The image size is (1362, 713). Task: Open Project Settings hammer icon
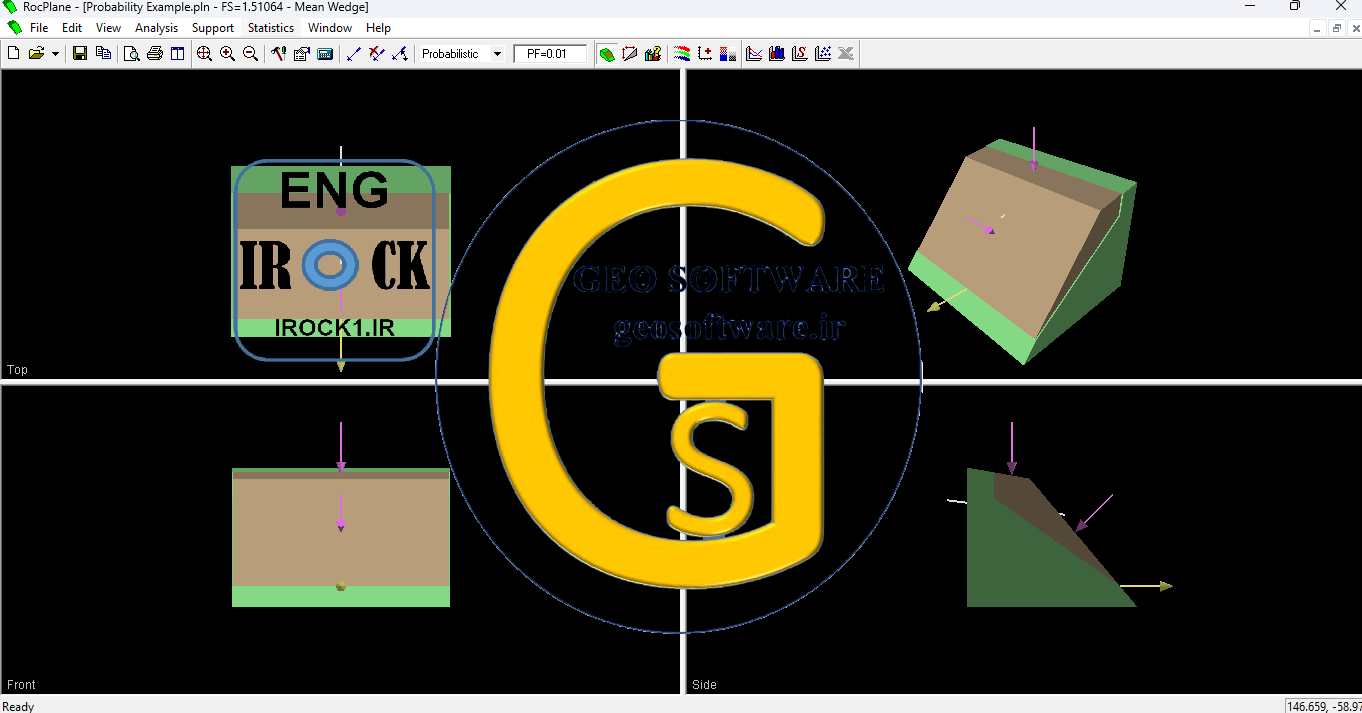pyautogui.click(x=279, y=53)
